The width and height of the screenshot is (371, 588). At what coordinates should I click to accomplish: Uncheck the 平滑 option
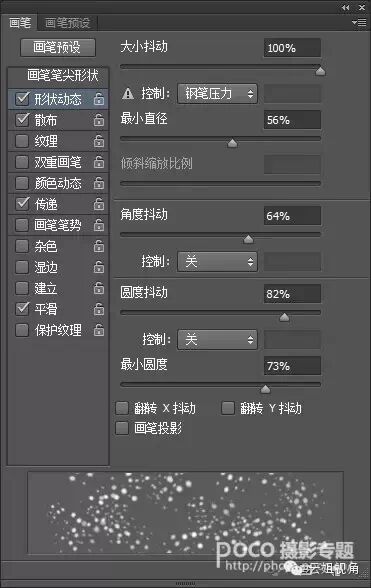pos(22,309)
